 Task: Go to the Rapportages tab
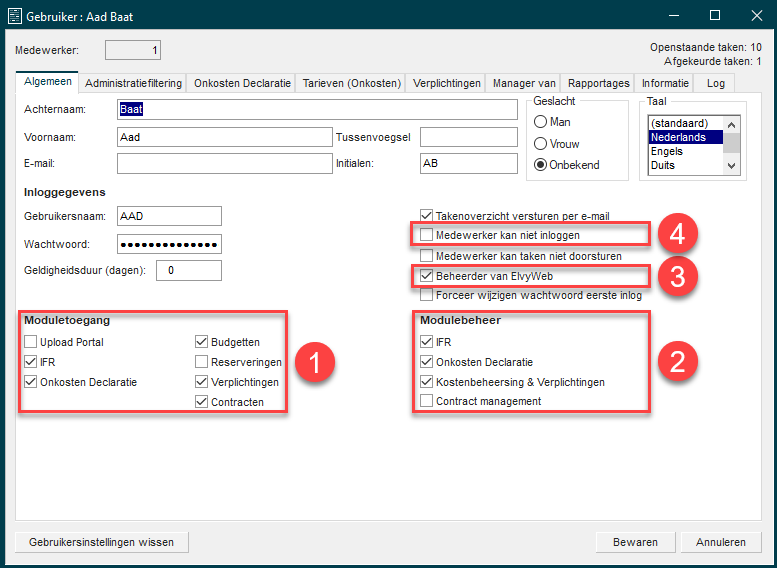coord(597,83)
